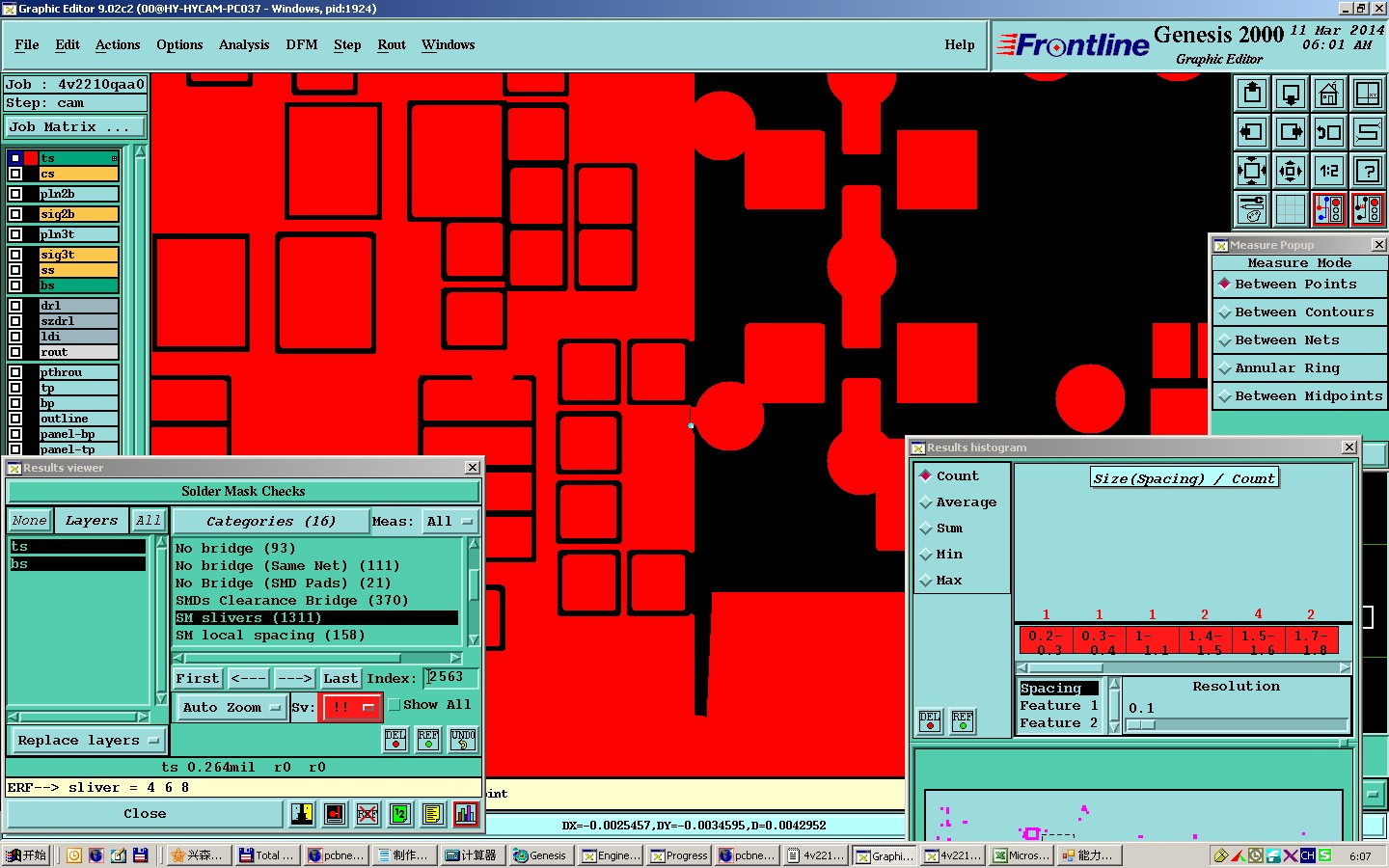1389x868 pixels.
Task: Open the Help menu
Action: coord(960,45)
